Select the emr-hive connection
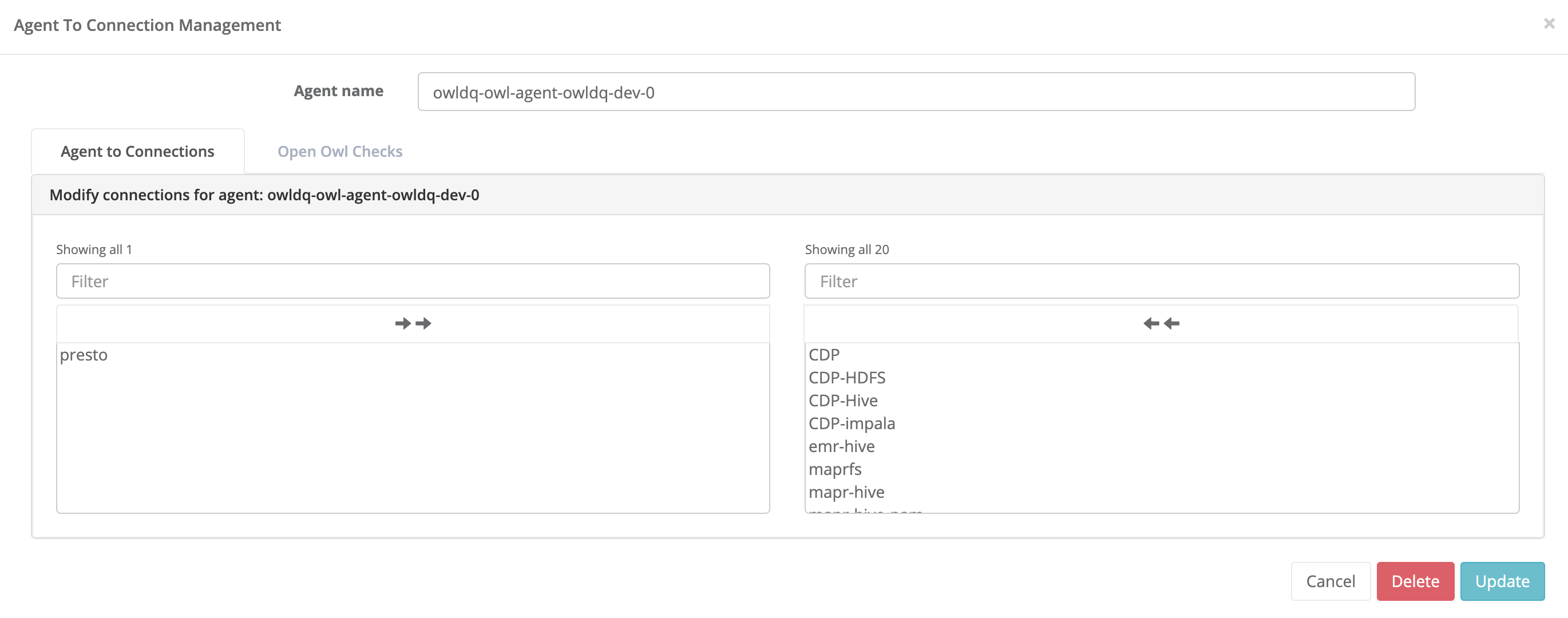1568x618 pixels. tap(841, 446)
